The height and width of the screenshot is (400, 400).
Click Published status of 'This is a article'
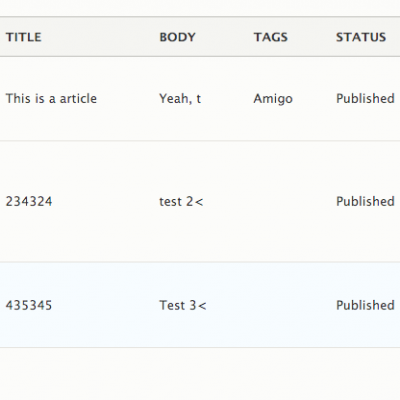coord(365,99)
